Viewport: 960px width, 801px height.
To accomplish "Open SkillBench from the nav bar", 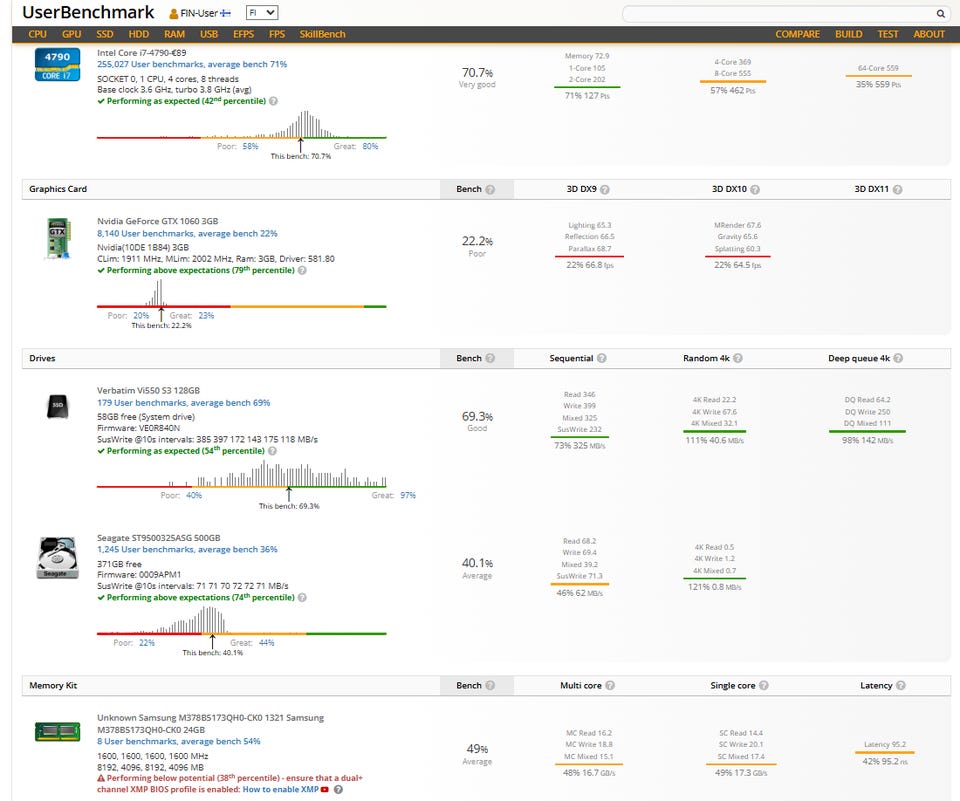I will [x=323, y=34].
